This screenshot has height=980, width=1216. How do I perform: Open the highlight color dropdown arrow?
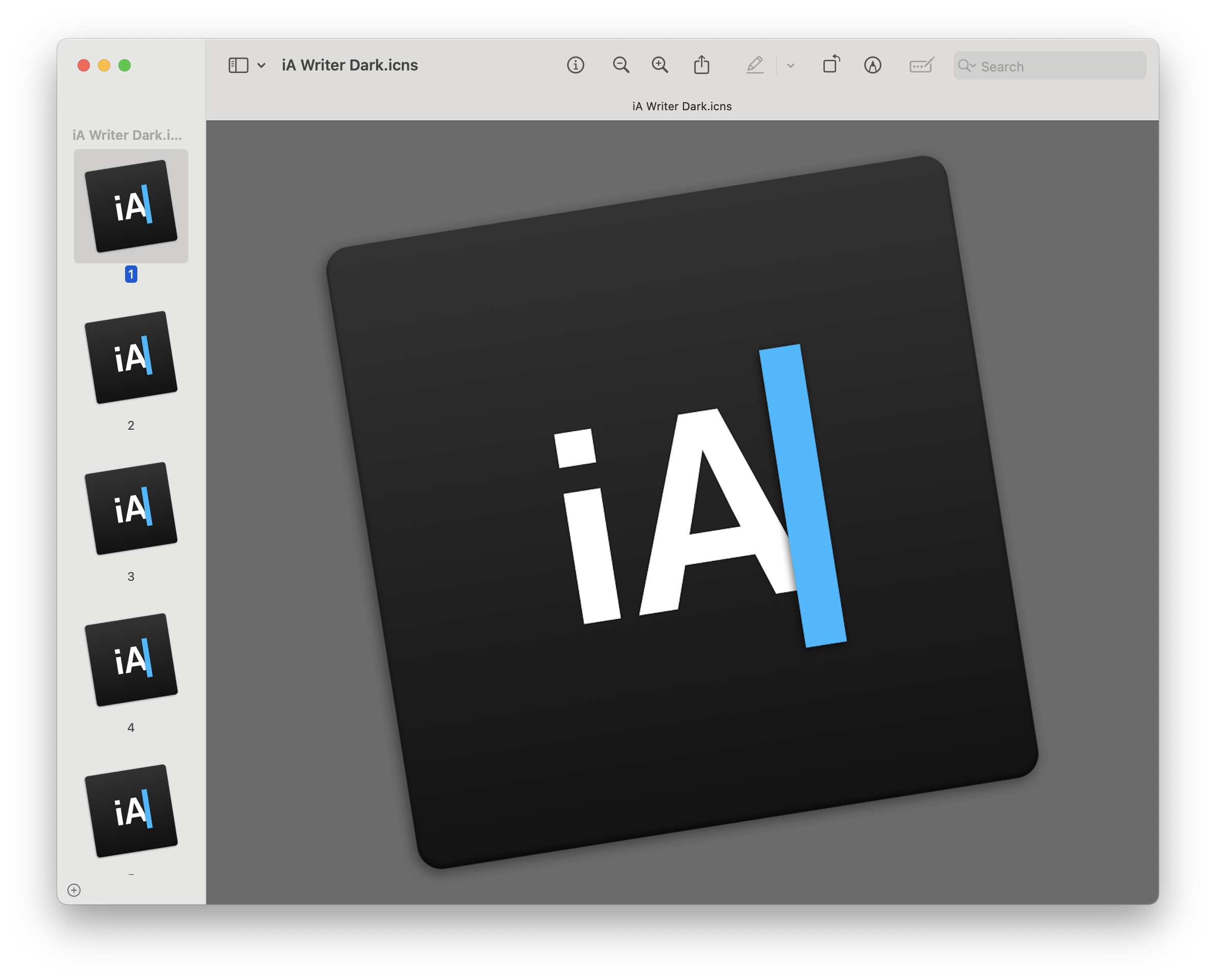coord(790,65)
